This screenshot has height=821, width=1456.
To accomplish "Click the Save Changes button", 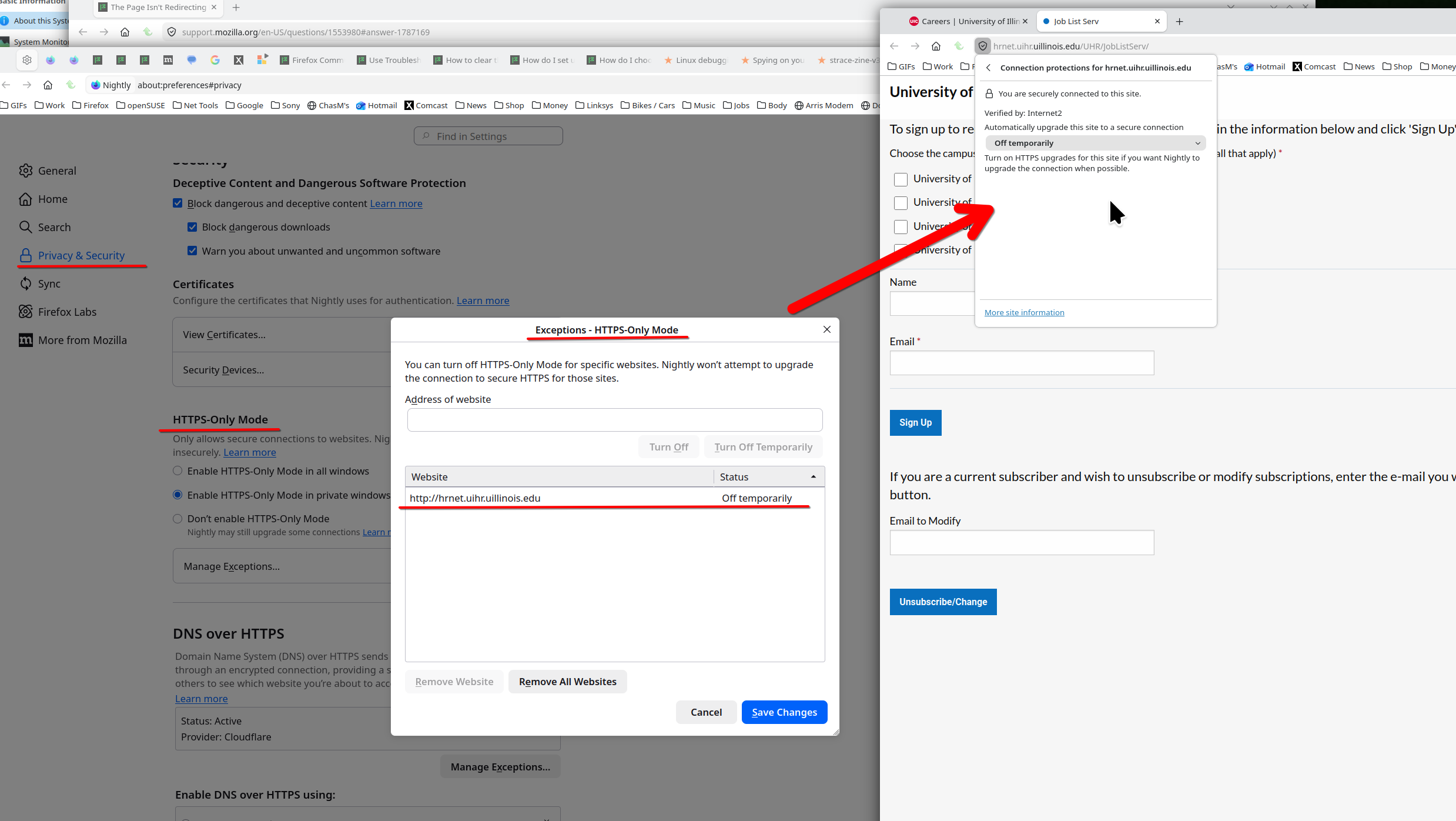I will pyautogui.click(x=784, y=712).
